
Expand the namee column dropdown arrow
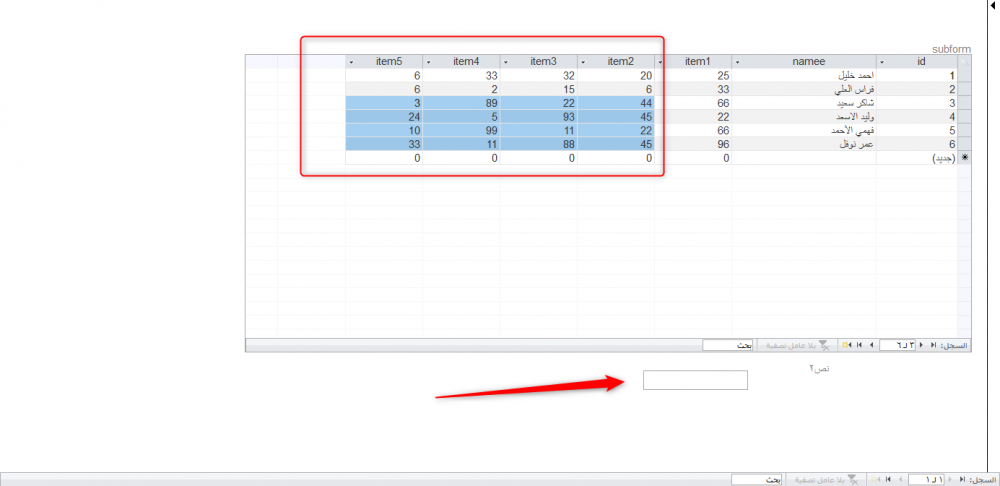click(738, 61)
